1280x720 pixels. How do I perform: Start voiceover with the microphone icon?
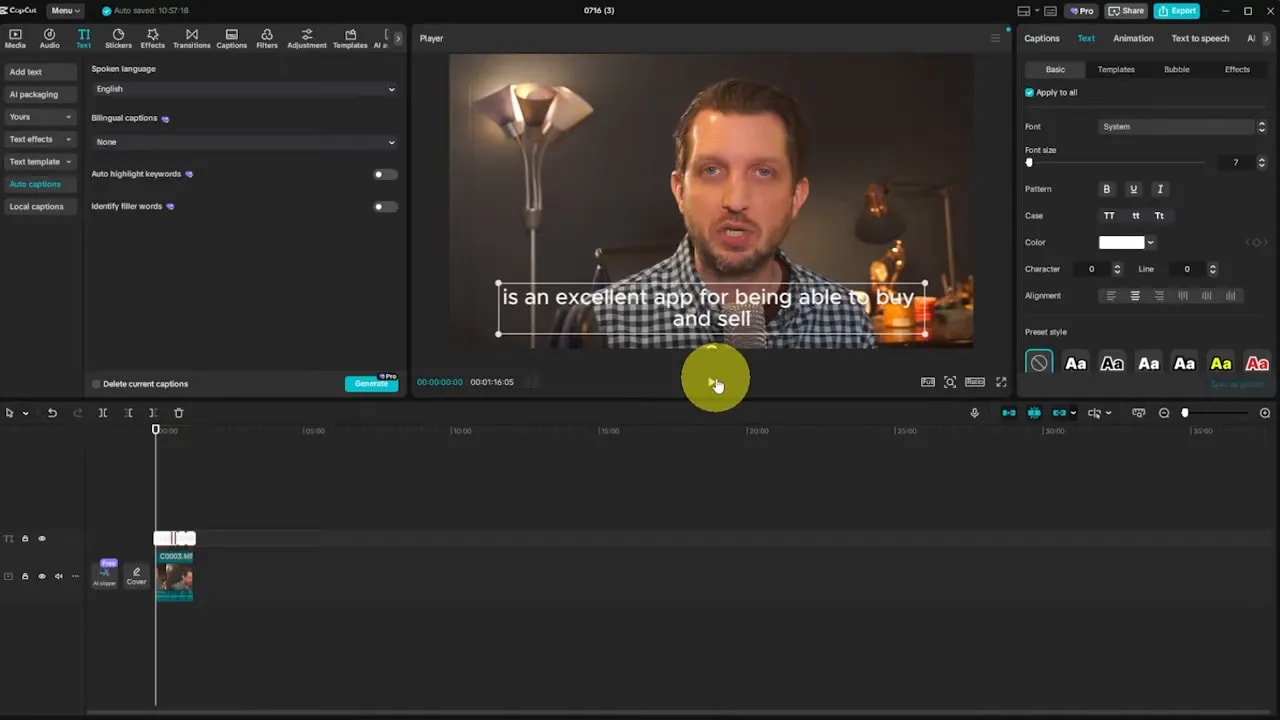coord(974,412)
